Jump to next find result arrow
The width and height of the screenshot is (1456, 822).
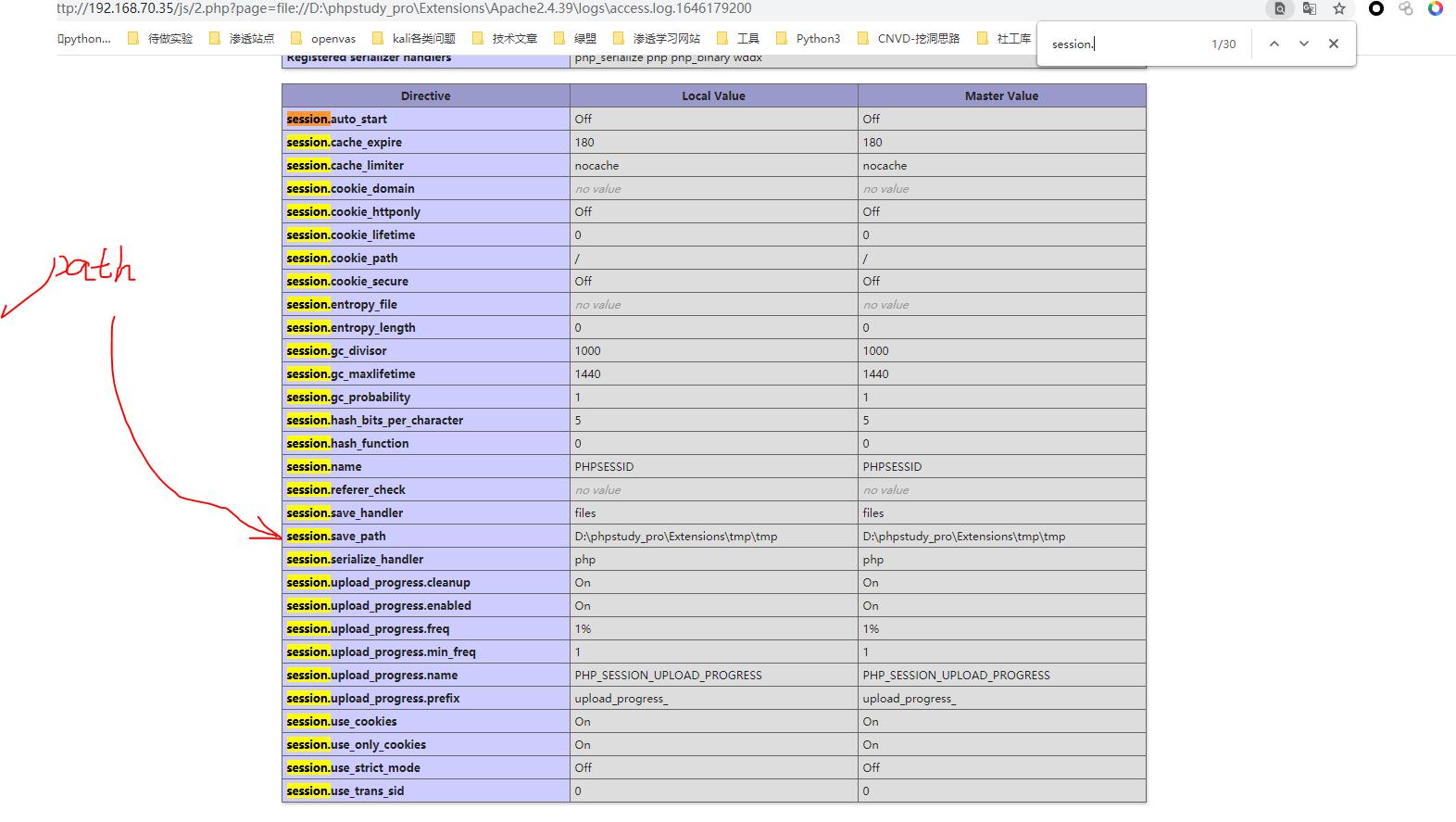pos(1304,44)
